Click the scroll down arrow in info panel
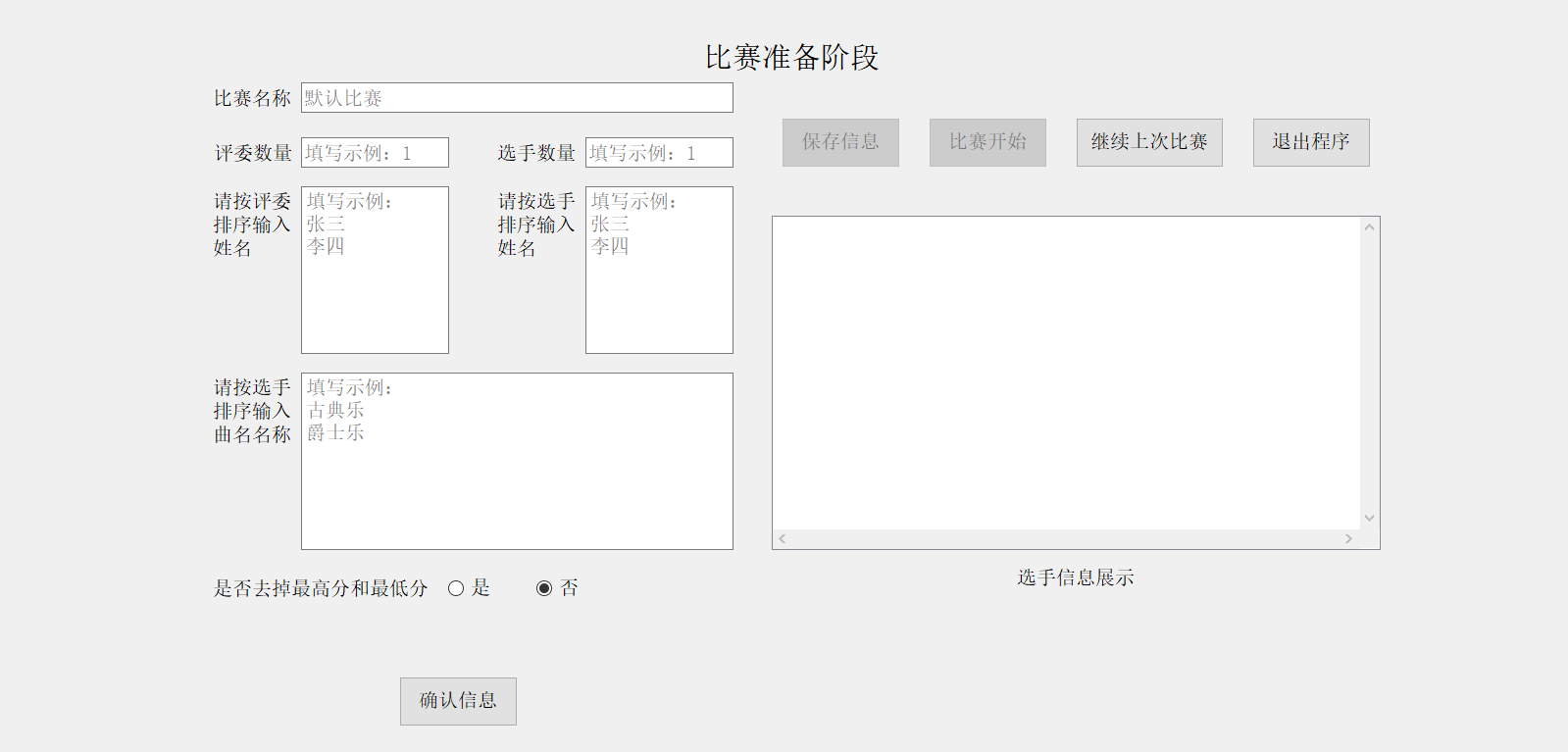Screen dimensions: 1568x752 (1370, 519)
